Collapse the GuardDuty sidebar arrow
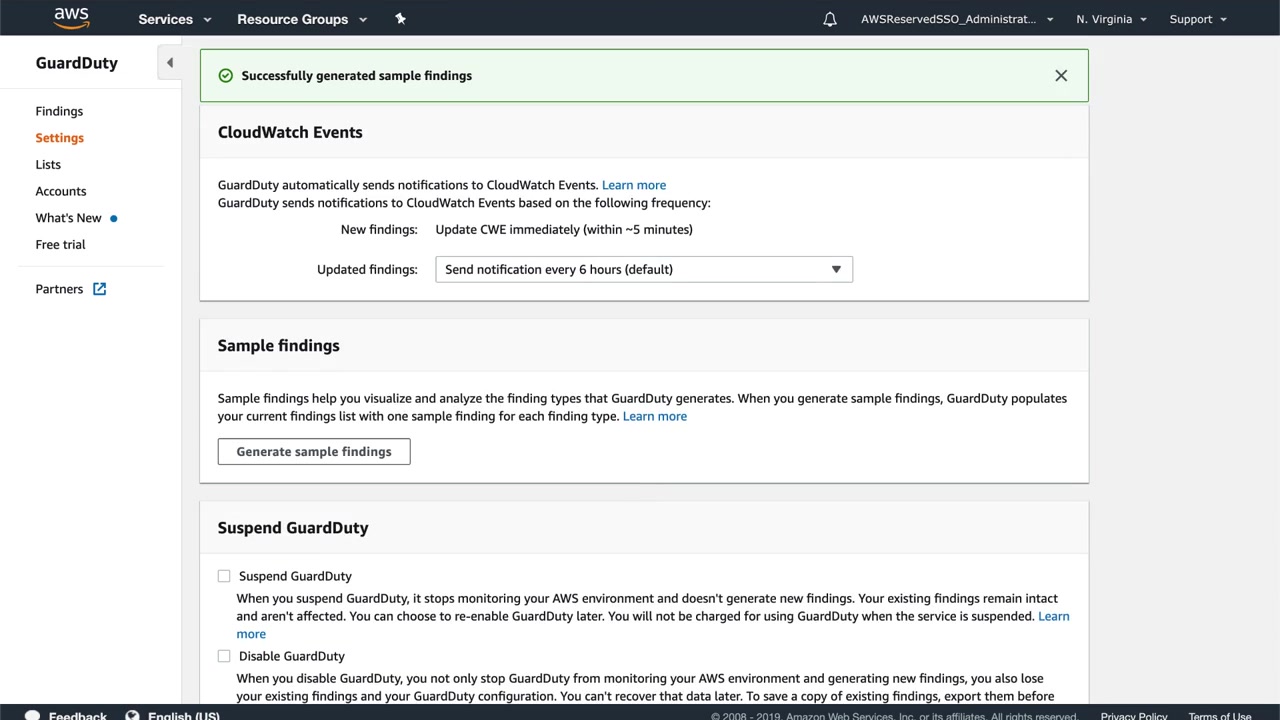The height and width of the screenshot is (720, 1280). coord(170,63)
